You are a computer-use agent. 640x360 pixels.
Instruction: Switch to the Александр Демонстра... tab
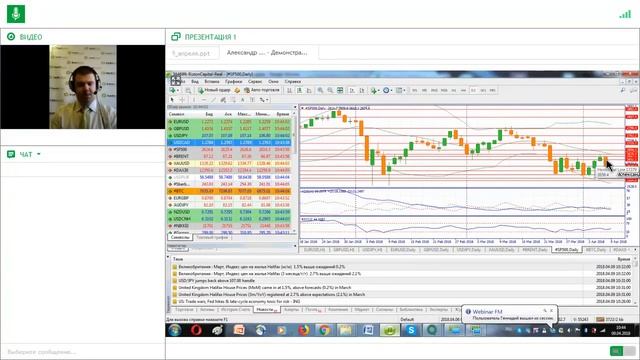tap(267, 53)
